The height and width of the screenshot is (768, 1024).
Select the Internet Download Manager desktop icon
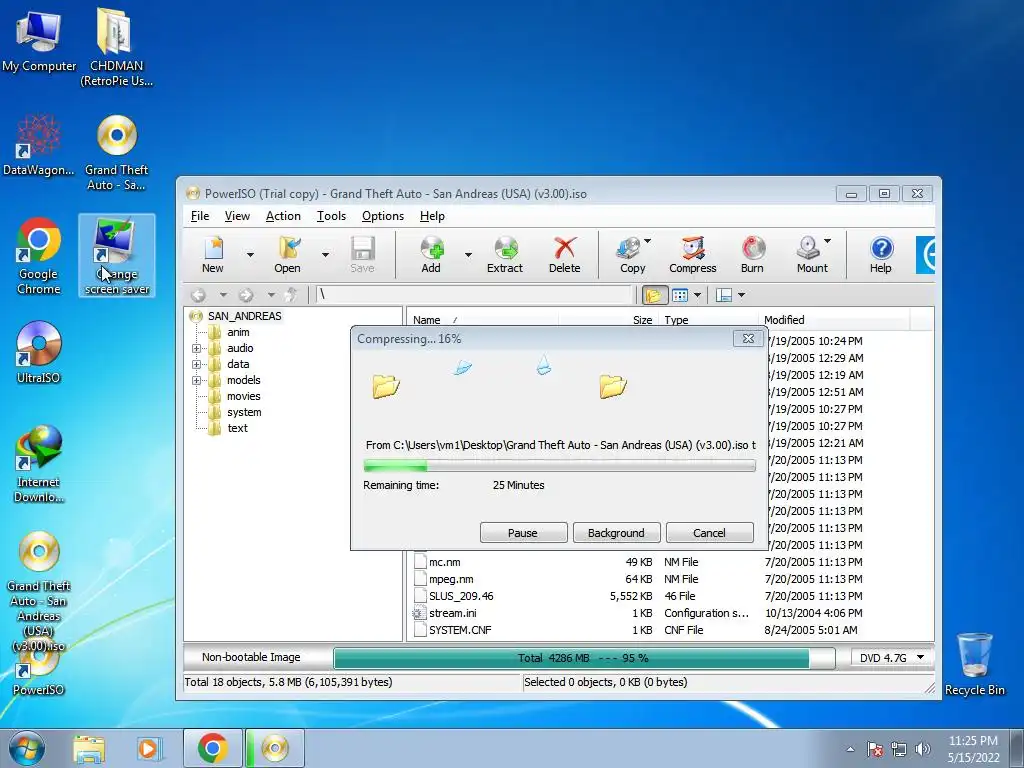(x=39, y=464)
